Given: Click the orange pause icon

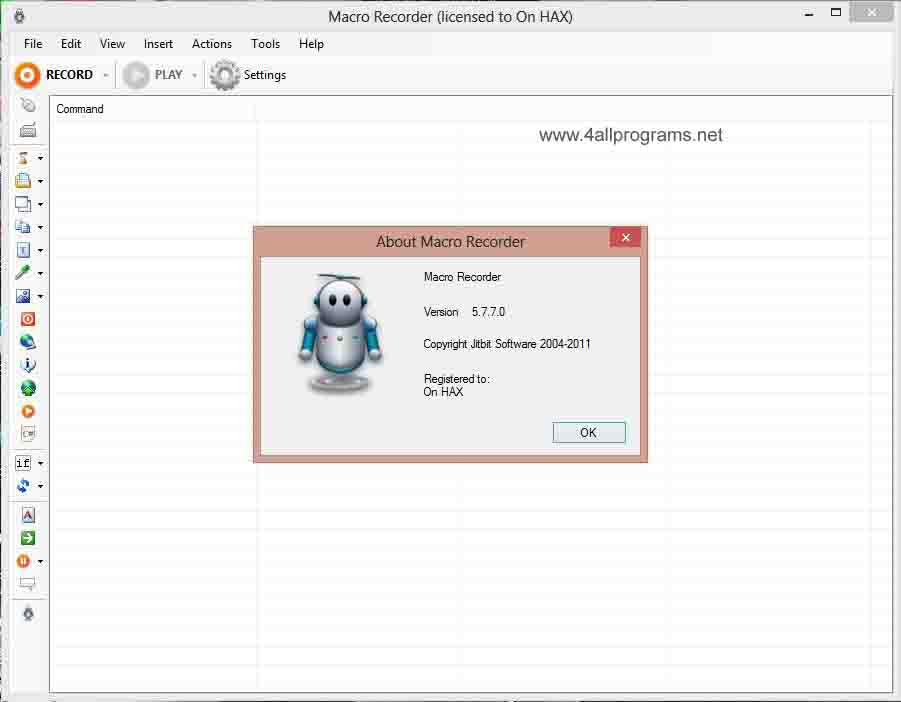Looking at the screenshot, I should (23, 561).
